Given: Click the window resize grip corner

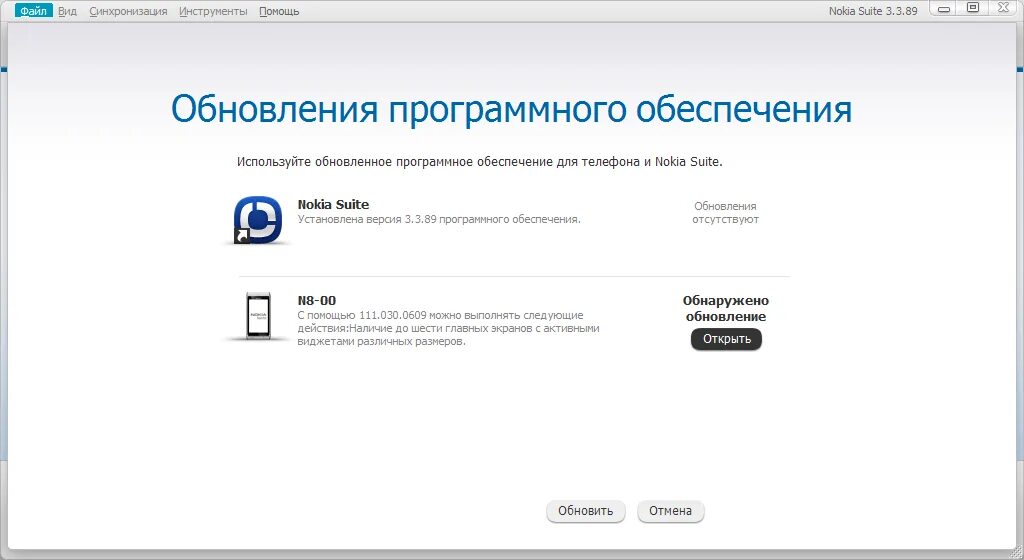Looking at the screenshot, I should (1016, 552).
